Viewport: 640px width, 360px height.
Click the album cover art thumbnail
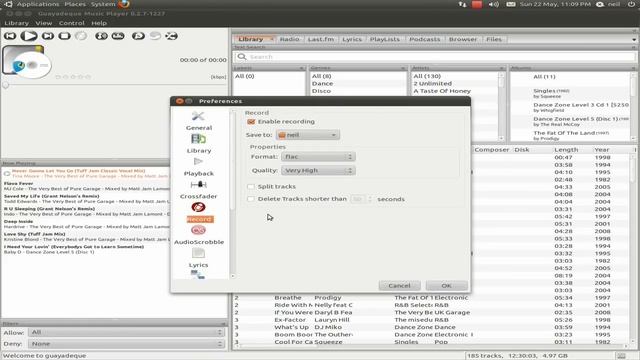[27, 62]
